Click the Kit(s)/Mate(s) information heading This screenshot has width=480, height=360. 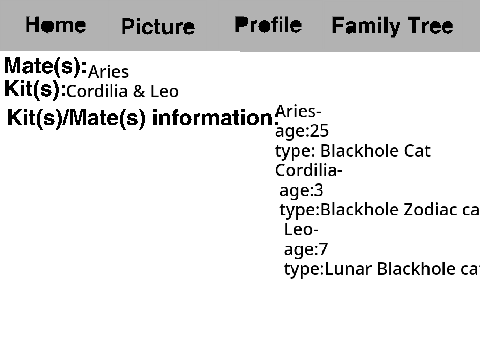(x=143, y=118)
